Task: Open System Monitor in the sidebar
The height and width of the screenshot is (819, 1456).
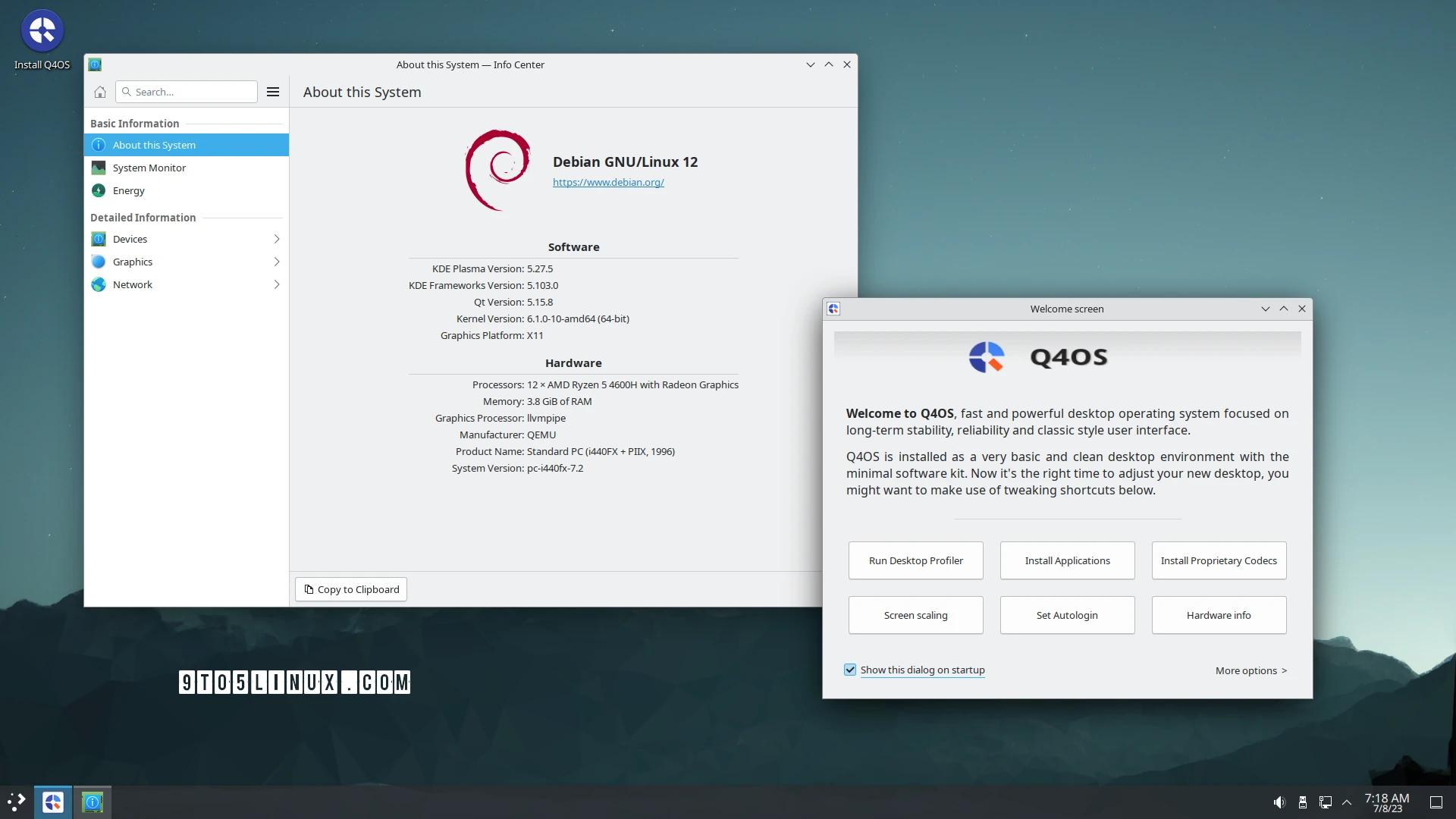Action: point(149,168)
